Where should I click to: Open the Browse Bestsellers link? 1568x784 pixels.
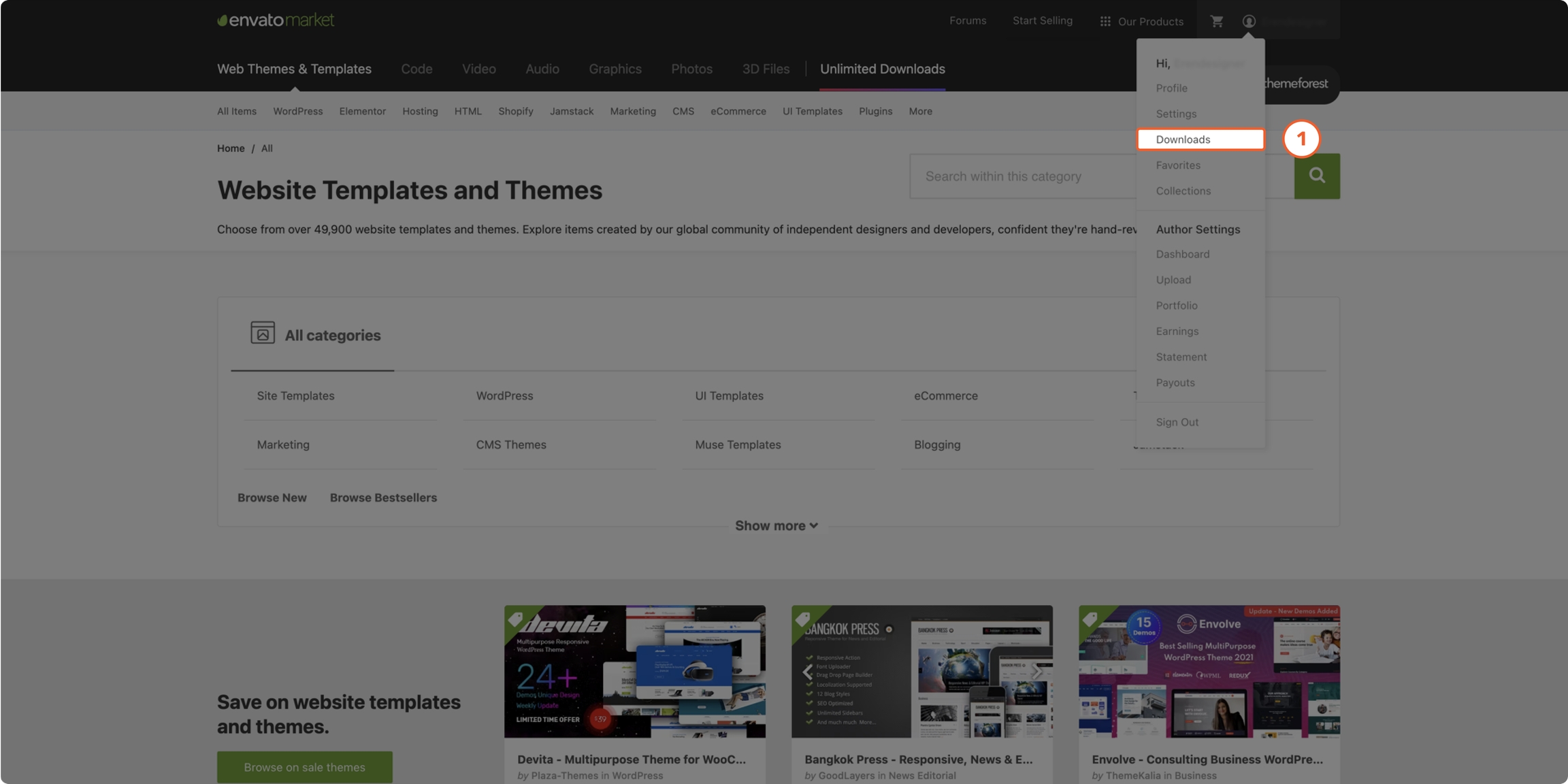point(383,497)
